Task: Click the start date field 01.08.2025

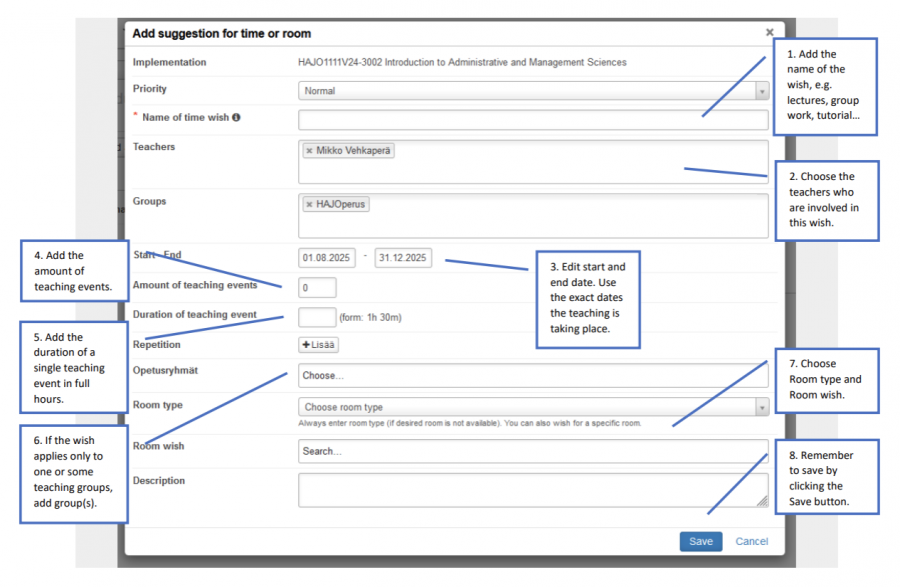Action: [327, 258]
